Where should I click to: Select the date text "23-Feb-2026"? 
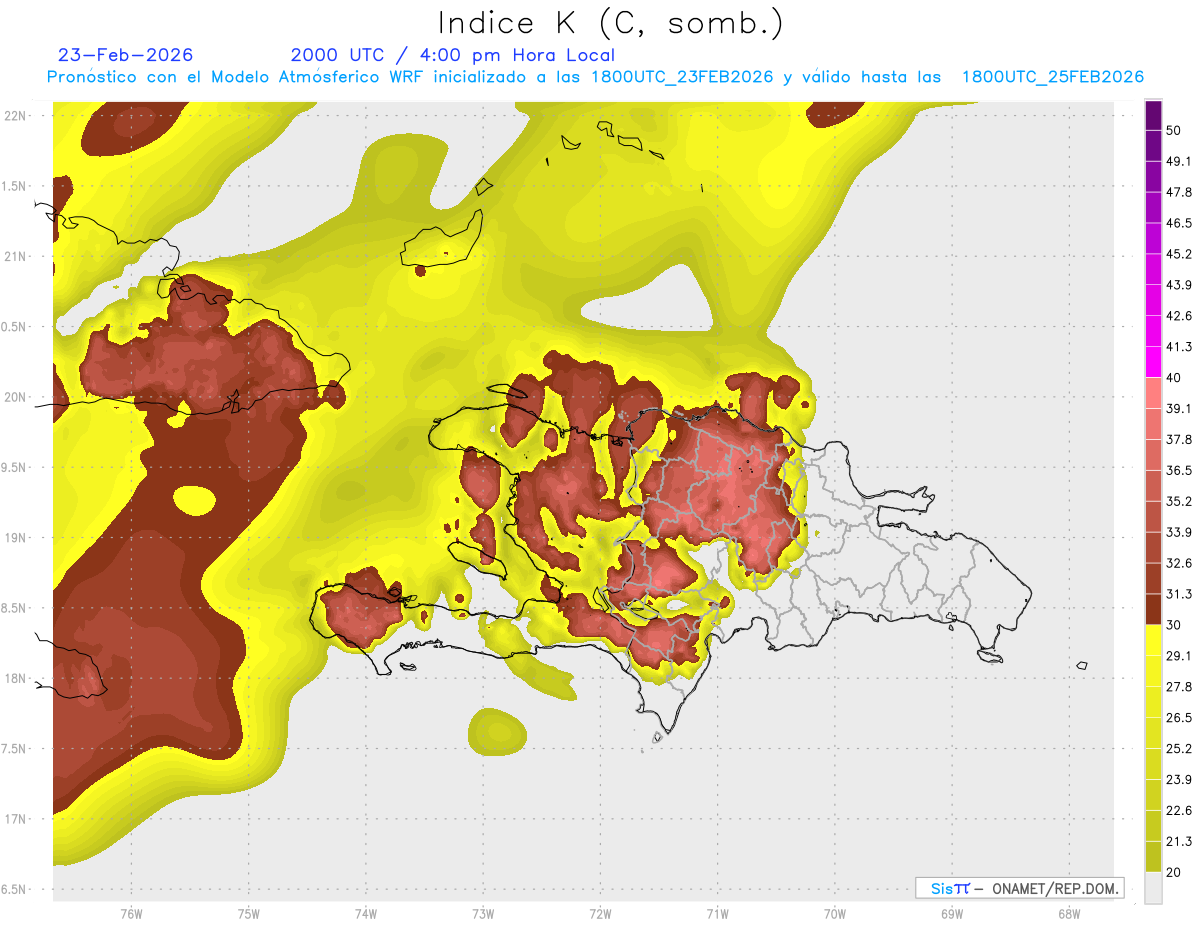(126, 55)
